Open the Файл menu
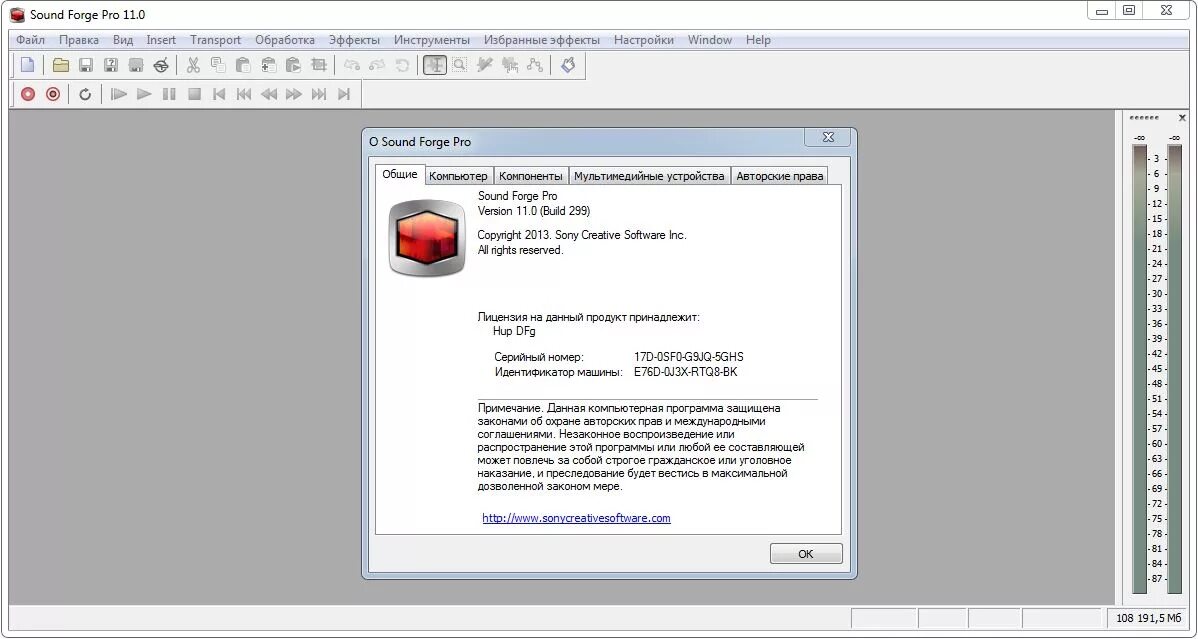This screenshot has width=1198, height=639. pos(31,40)
